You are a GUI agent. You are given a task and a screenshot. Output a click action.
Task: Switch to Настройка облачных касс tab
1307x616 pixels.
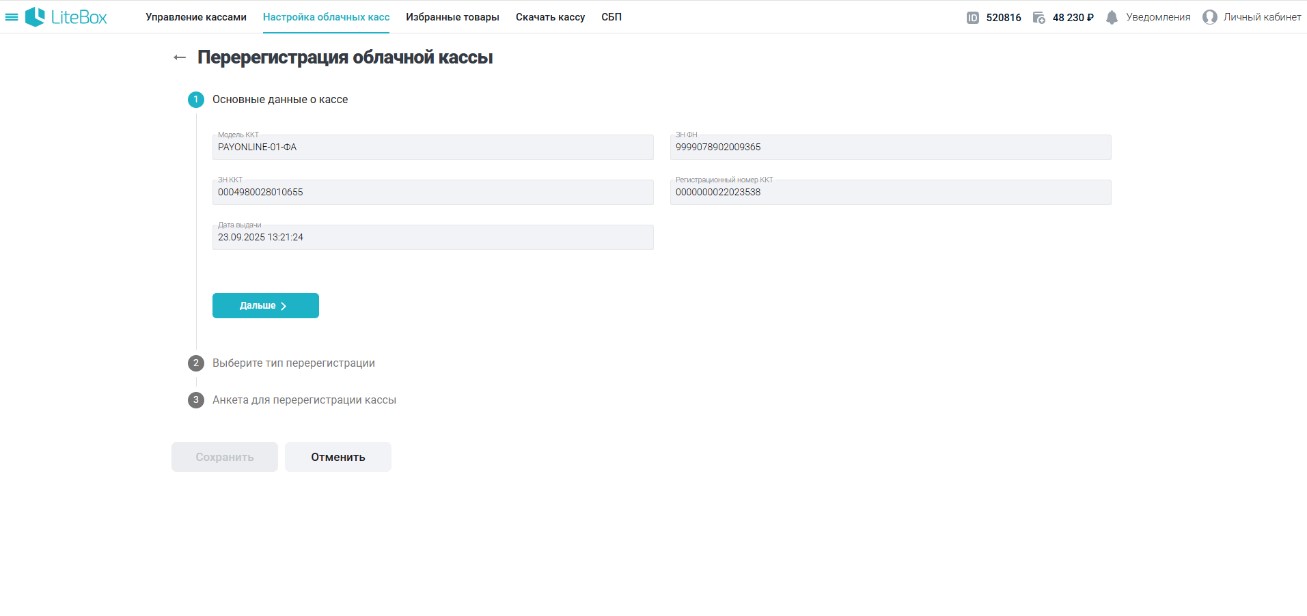326,17
